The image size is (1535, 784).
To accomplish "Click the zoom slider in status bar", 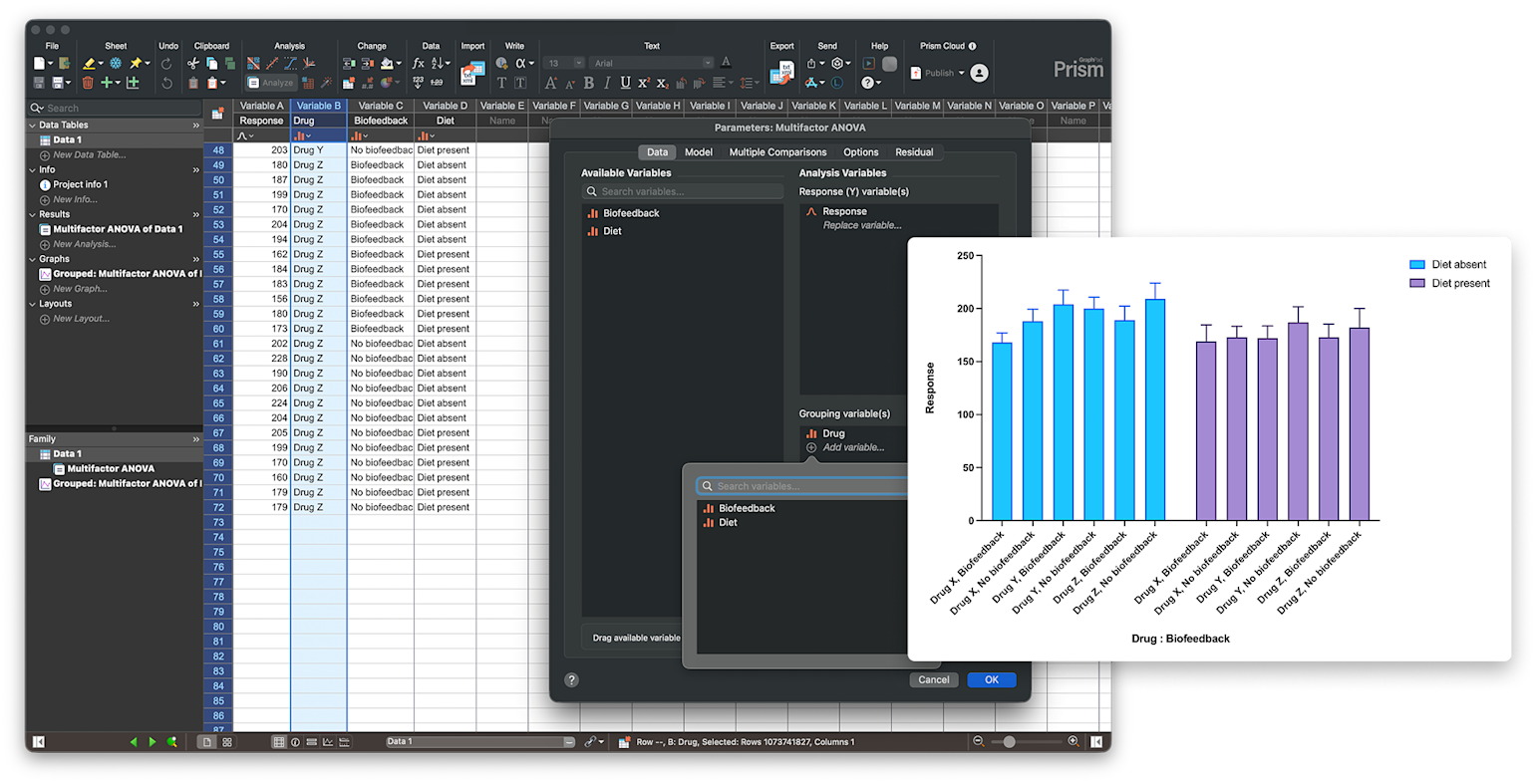I will coord(1010,742).
